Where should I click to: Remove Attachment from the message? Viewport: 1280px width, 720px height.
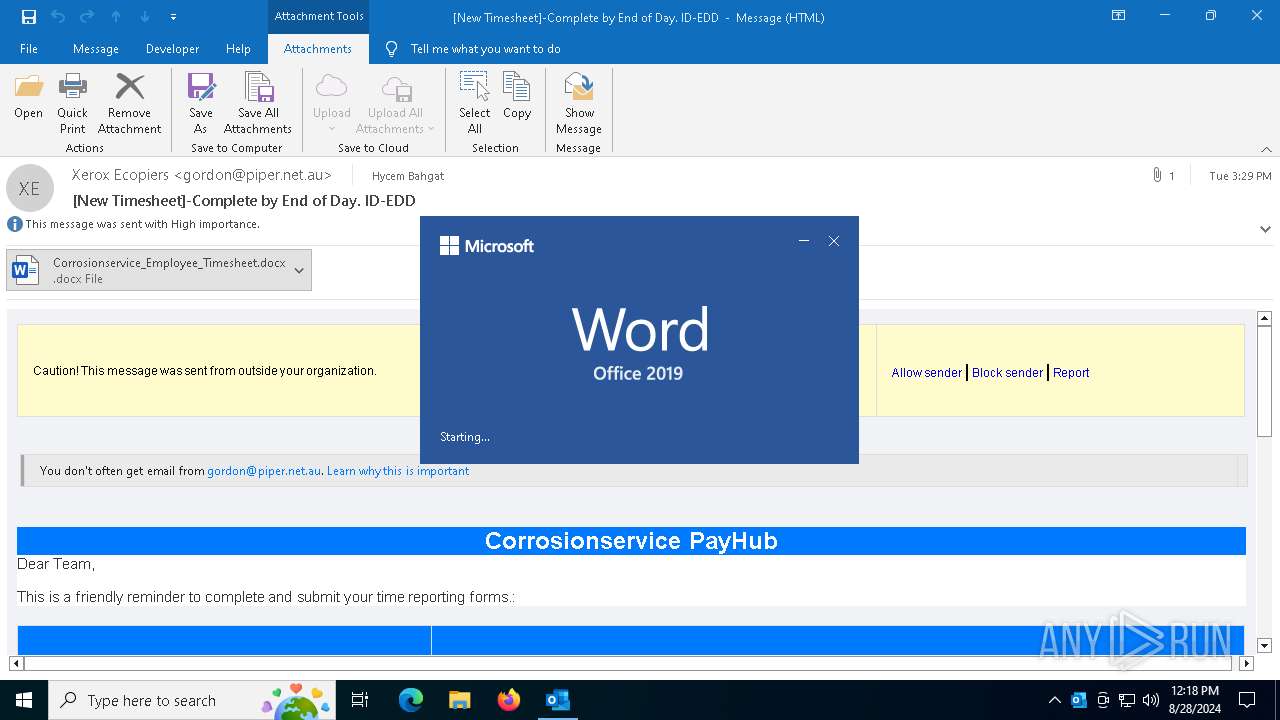(129, 104)
